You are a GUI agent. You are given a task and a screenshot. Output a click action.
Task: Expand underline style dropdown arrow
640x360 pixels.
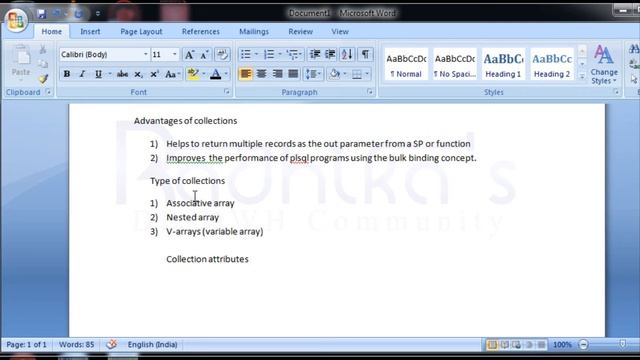click(x=110, y=74)
